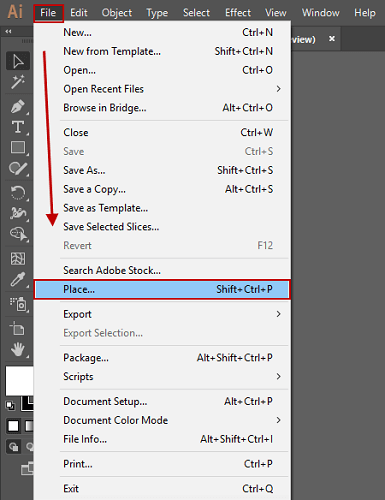Image resolution: width=385 pixels, height=500 pixels.
Task: Choose Save a Copy...
Action: (x=162, y=189)
